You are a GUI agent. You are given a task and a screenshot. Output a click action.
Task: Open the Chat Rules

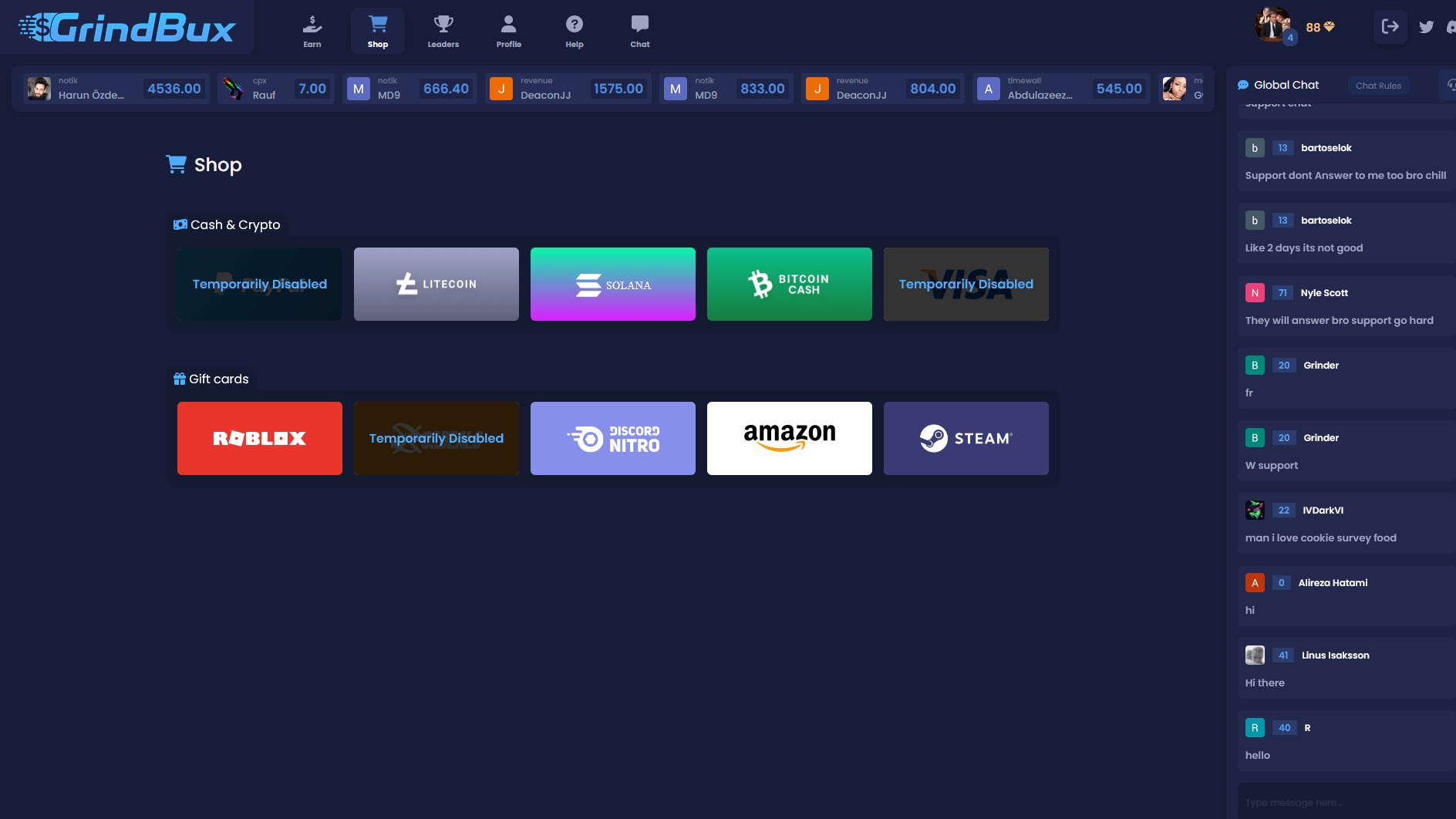point(1378,86)
